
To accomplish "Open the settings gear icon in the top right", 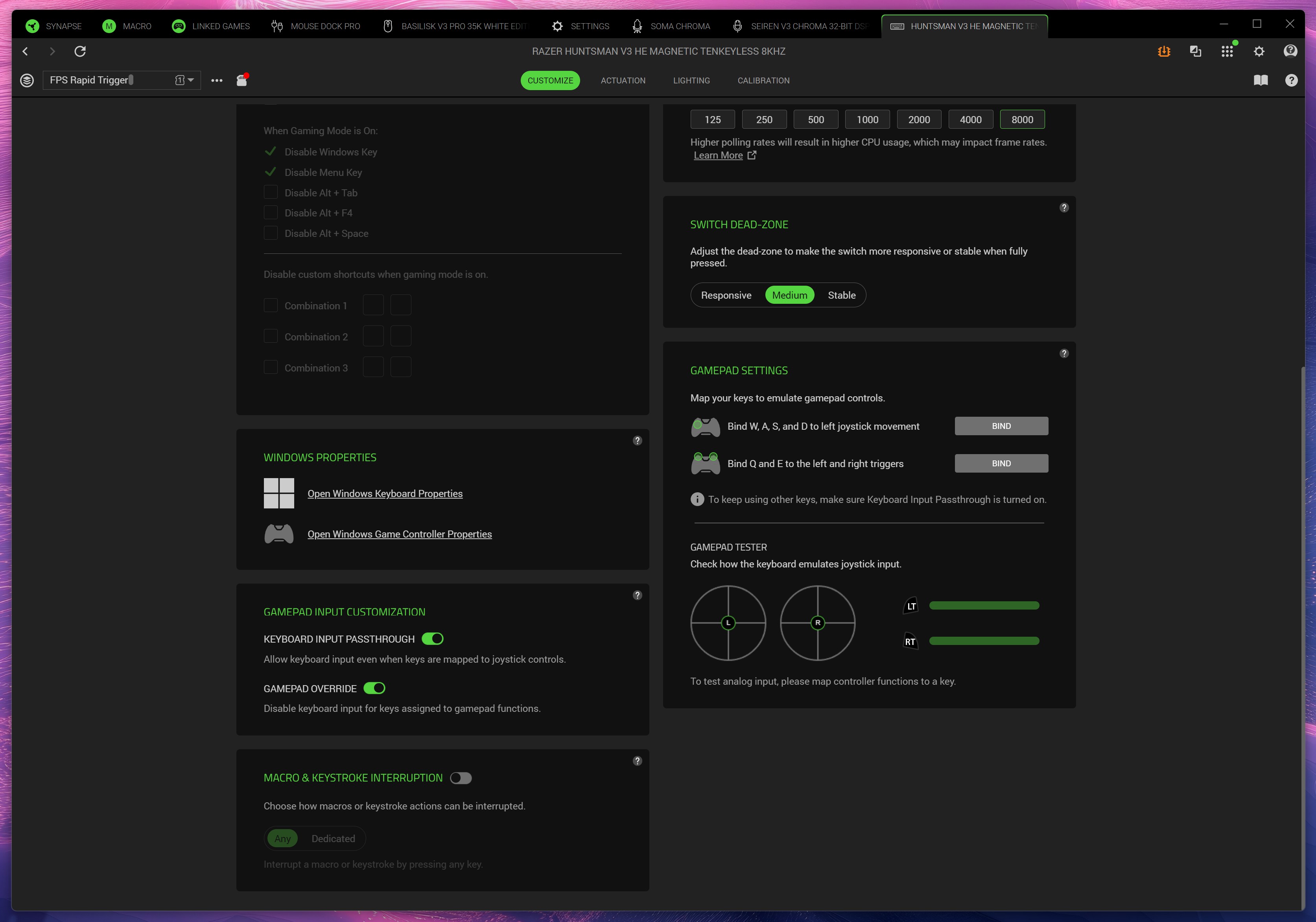I will pos(1259,52).
